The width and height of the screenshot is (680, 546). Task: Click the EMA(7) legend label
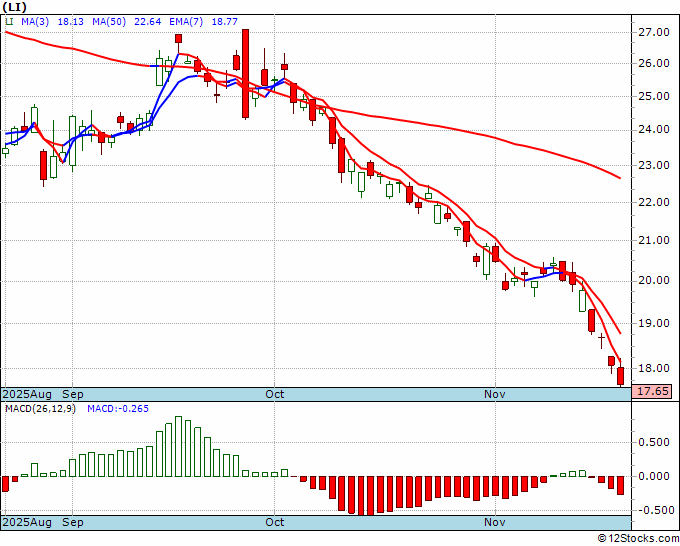(x=186, y=21)
